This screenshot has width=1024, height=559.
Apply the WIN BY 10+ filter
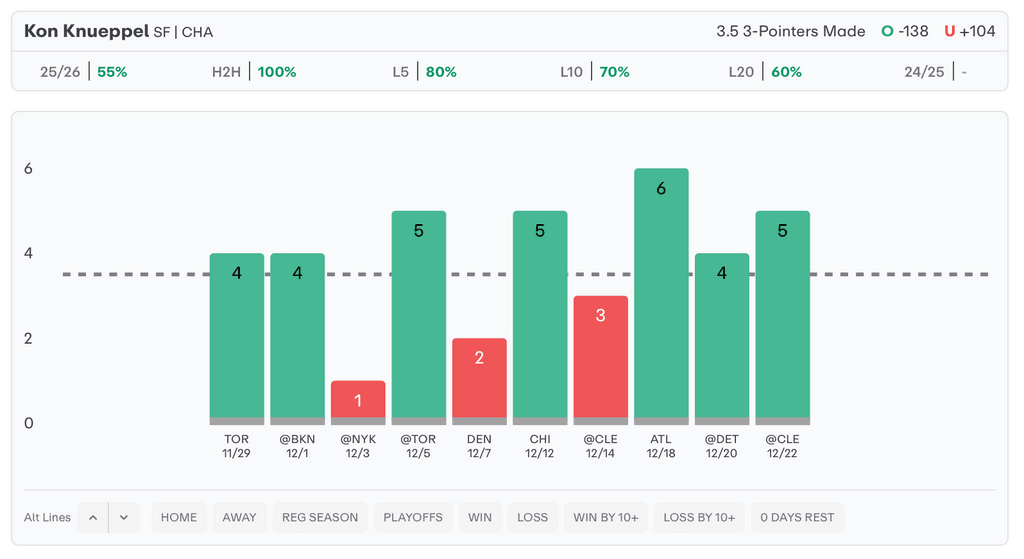[606, 517]
